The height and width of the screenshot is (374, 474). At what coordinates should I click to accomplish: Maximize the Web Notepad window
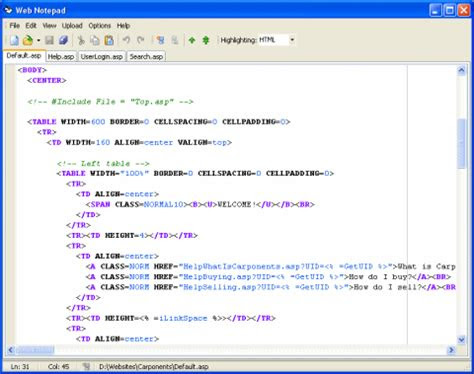(x=449, y=10)
